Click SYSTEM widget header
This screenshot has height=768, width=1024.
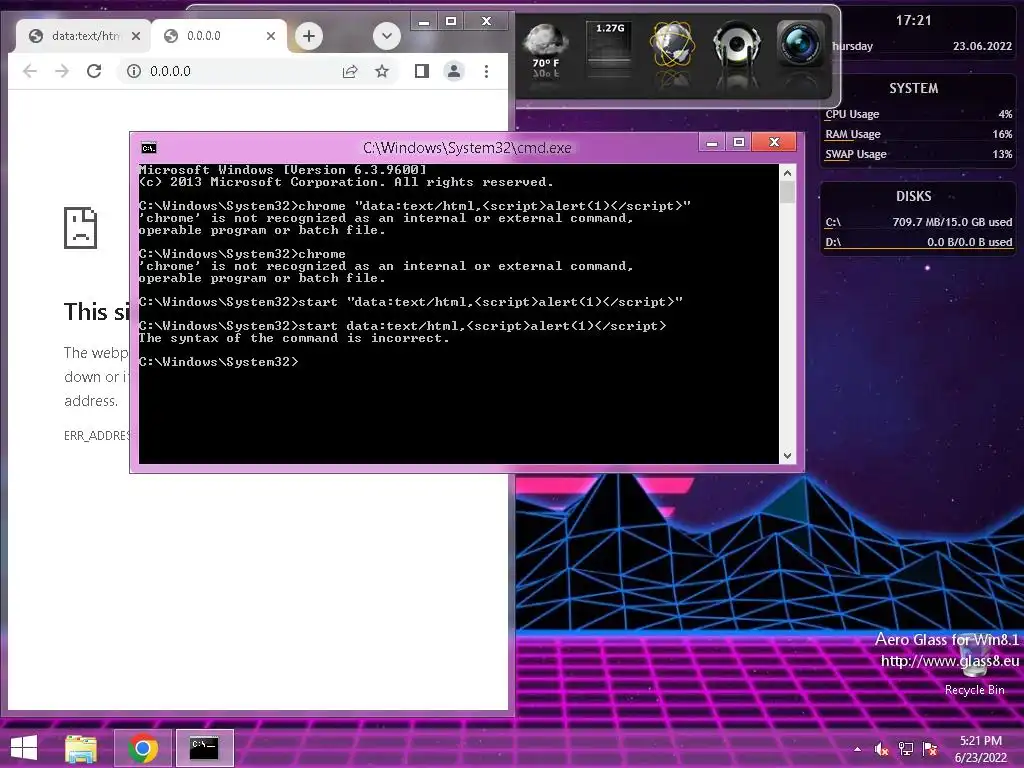click(x=913, y=88)
